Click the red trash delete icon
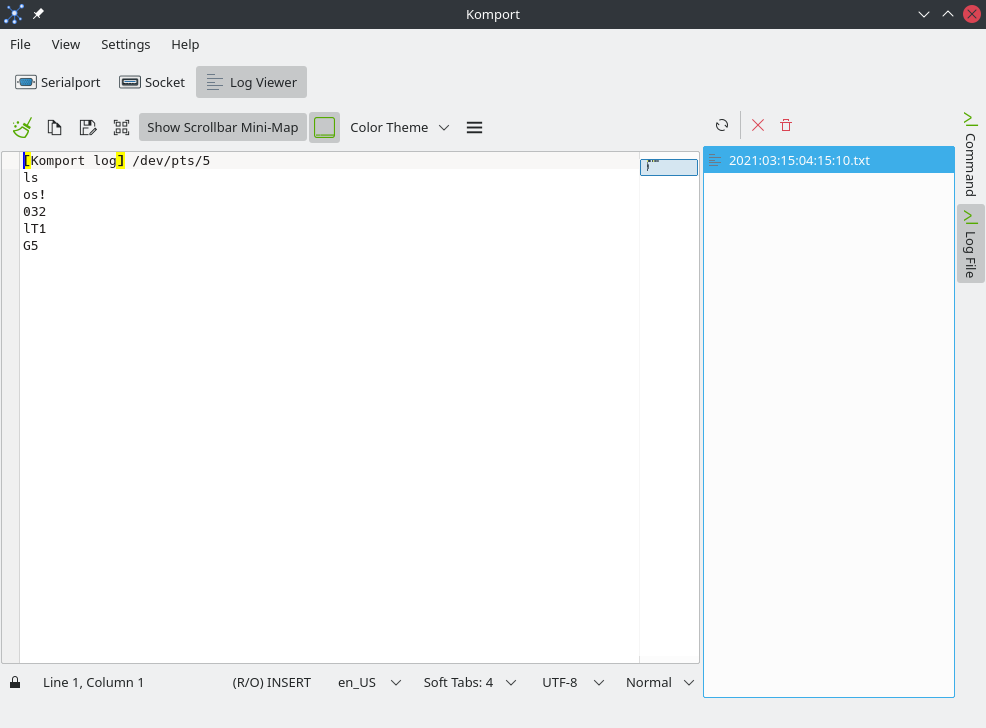The height and width of the screenshot is (728, 986). (786, 125)
